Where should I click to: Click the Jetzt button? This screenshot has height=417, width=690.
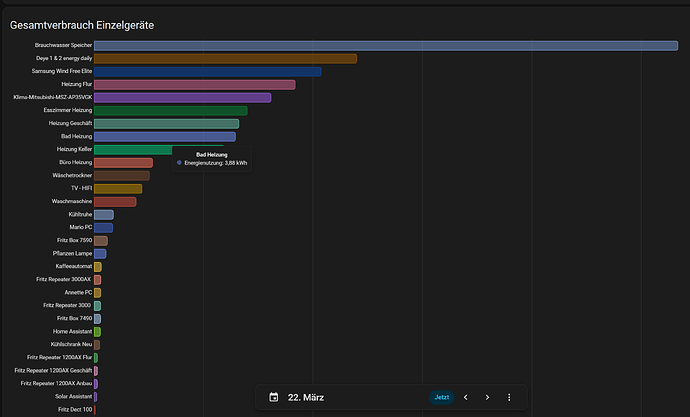click(x=441, y=397)
